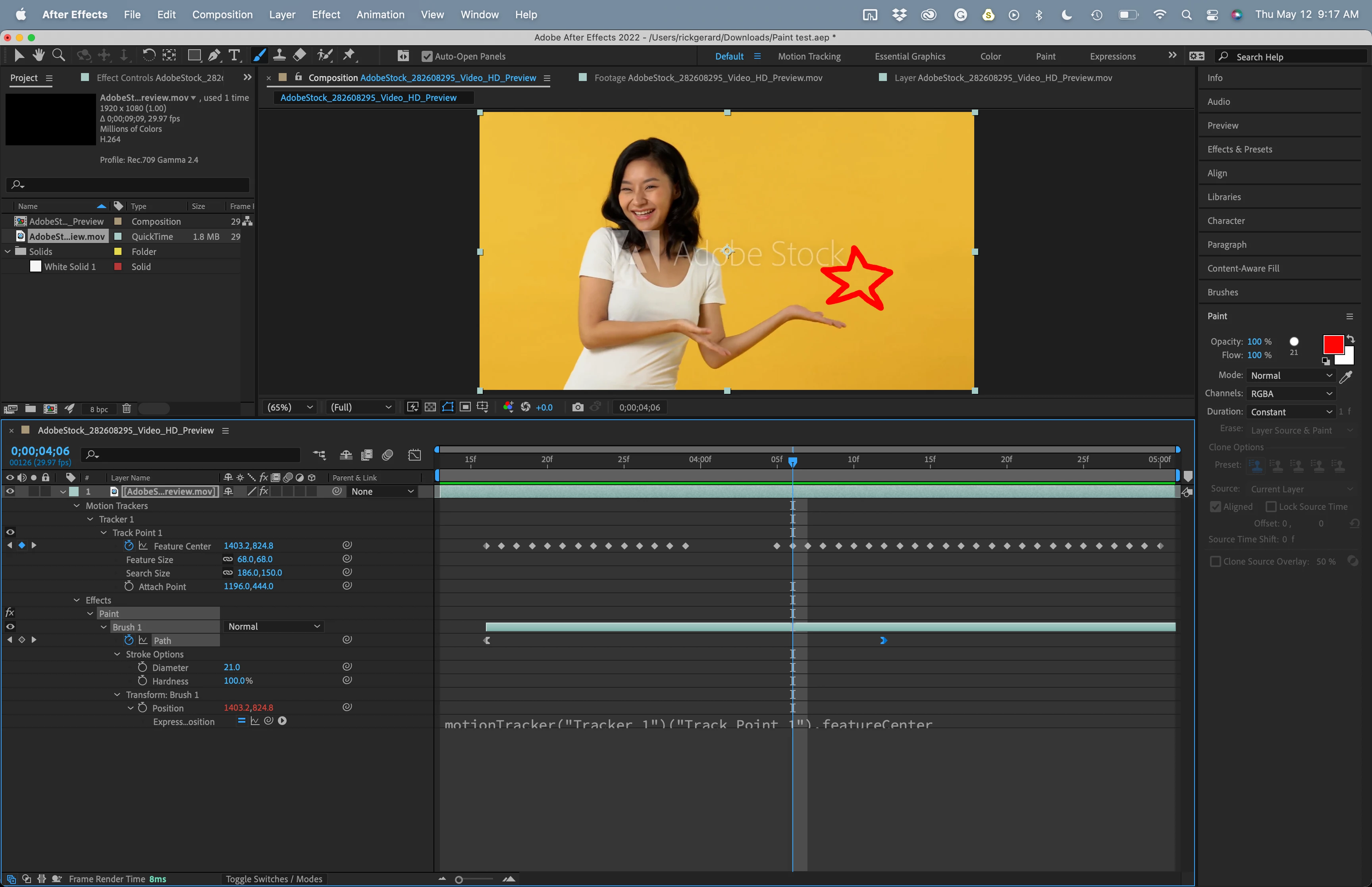The image size is (1372, 887).
Task: Click the red foreground color swatch
Action: (1333, 344)
